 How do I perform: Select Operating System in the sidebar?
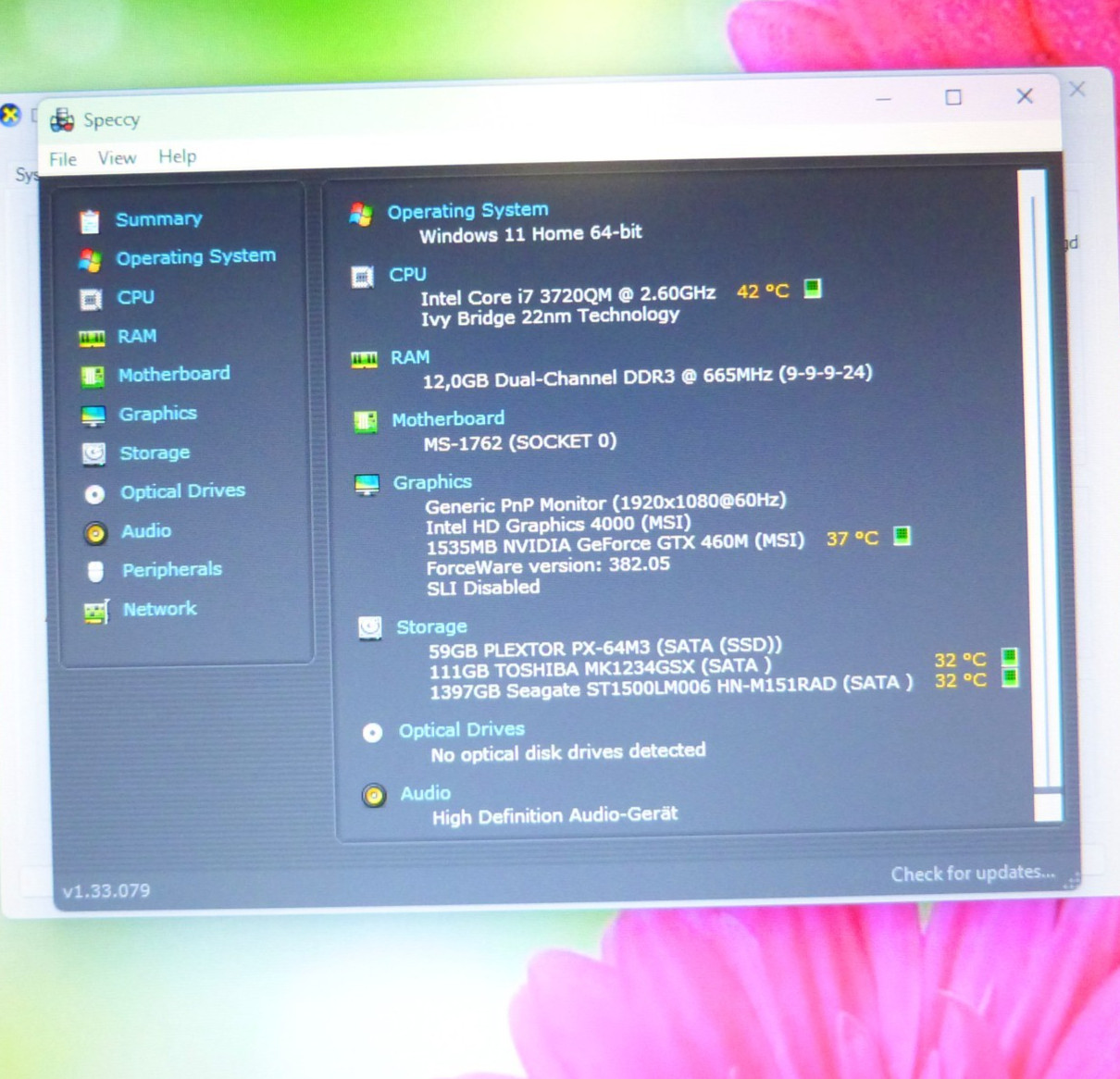point(195,256)
